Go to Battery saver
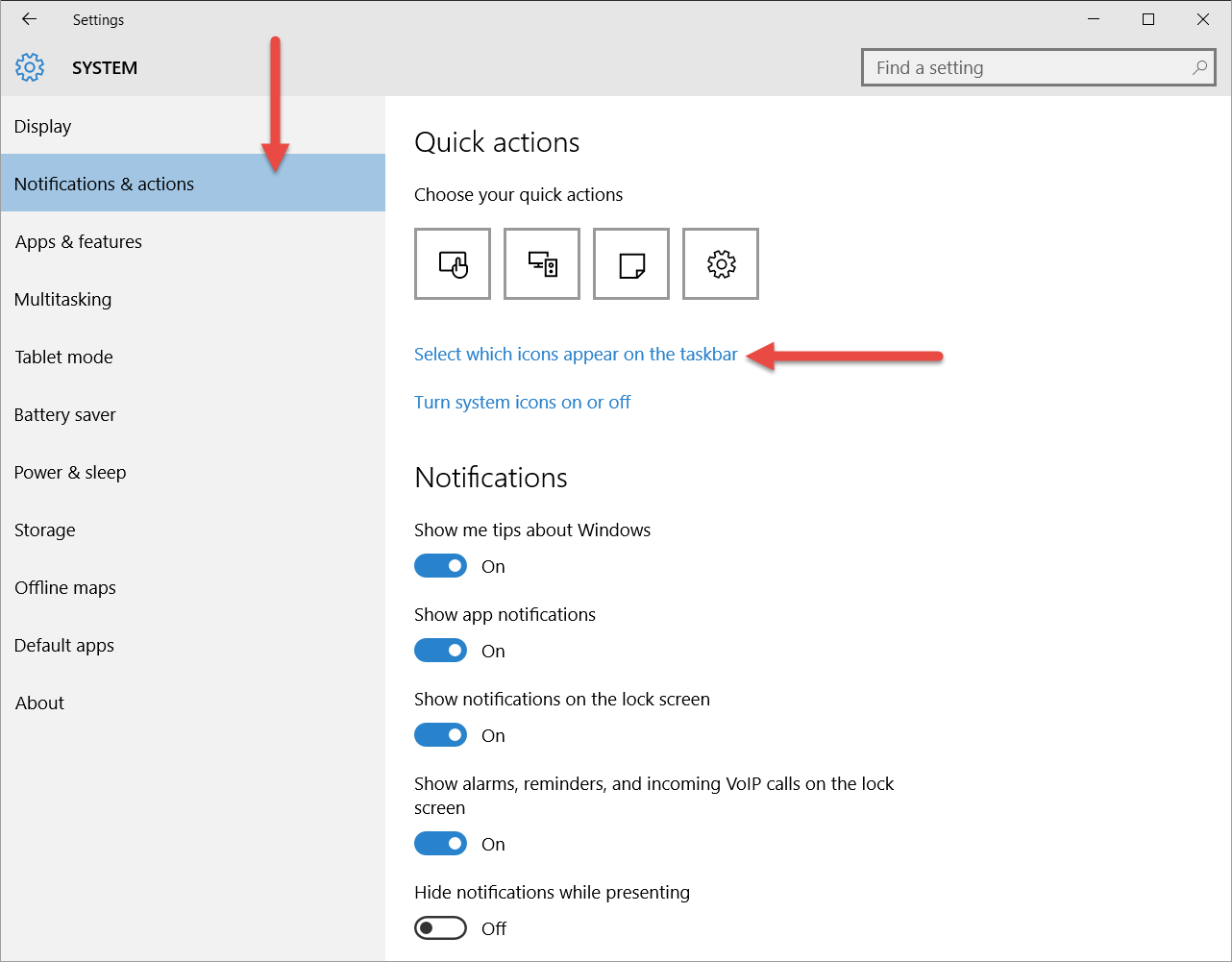1232x962 pixels. point(64,414)
